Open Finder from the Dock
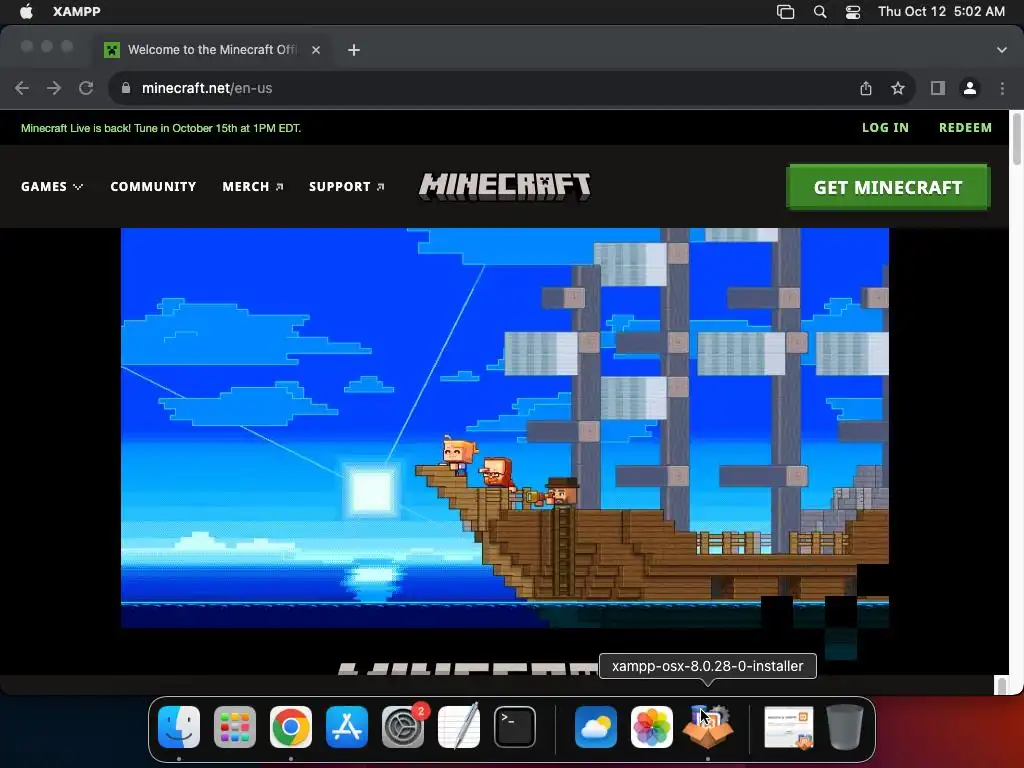 pos(179,727)
